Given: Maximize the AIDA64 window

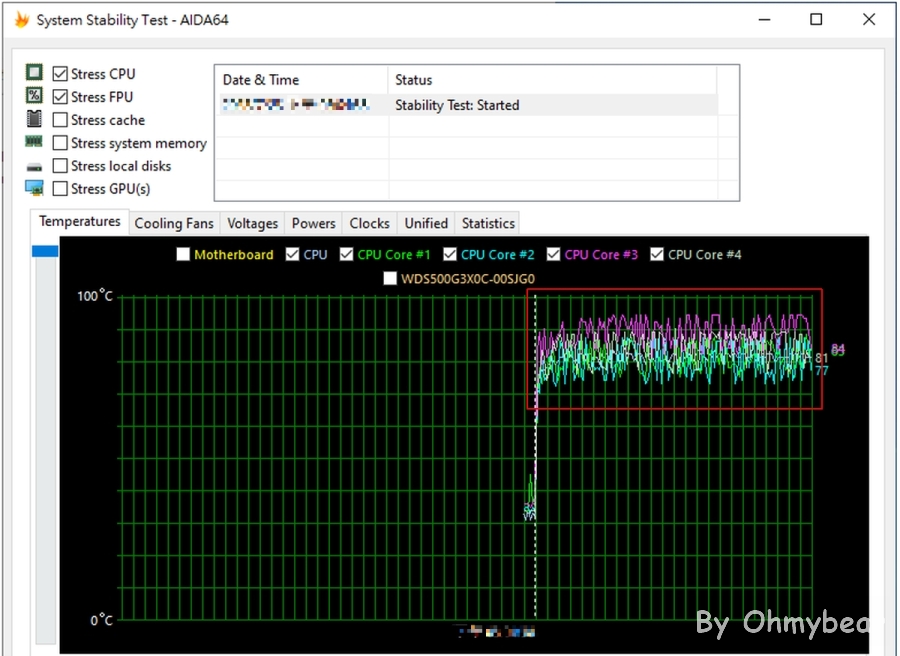Looking at the screenshot, I should coord(816,20).
